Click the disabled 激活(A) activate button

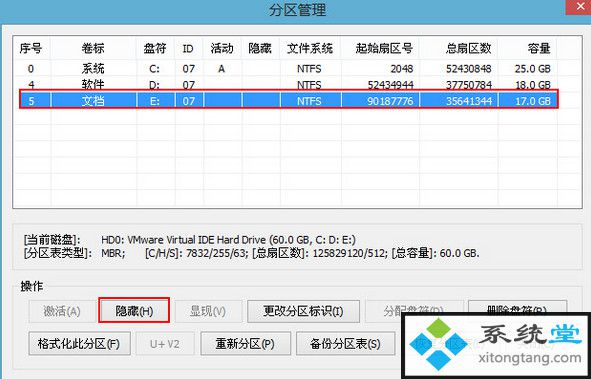click(x=62, y=311)
